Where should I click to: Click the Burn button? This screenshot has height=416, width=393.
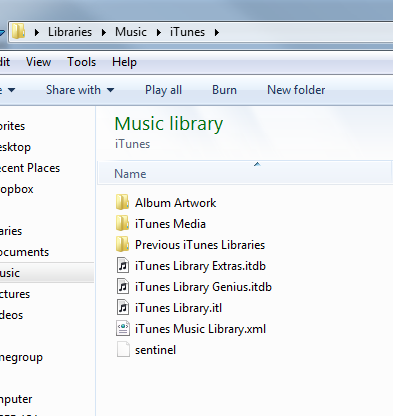224,90
